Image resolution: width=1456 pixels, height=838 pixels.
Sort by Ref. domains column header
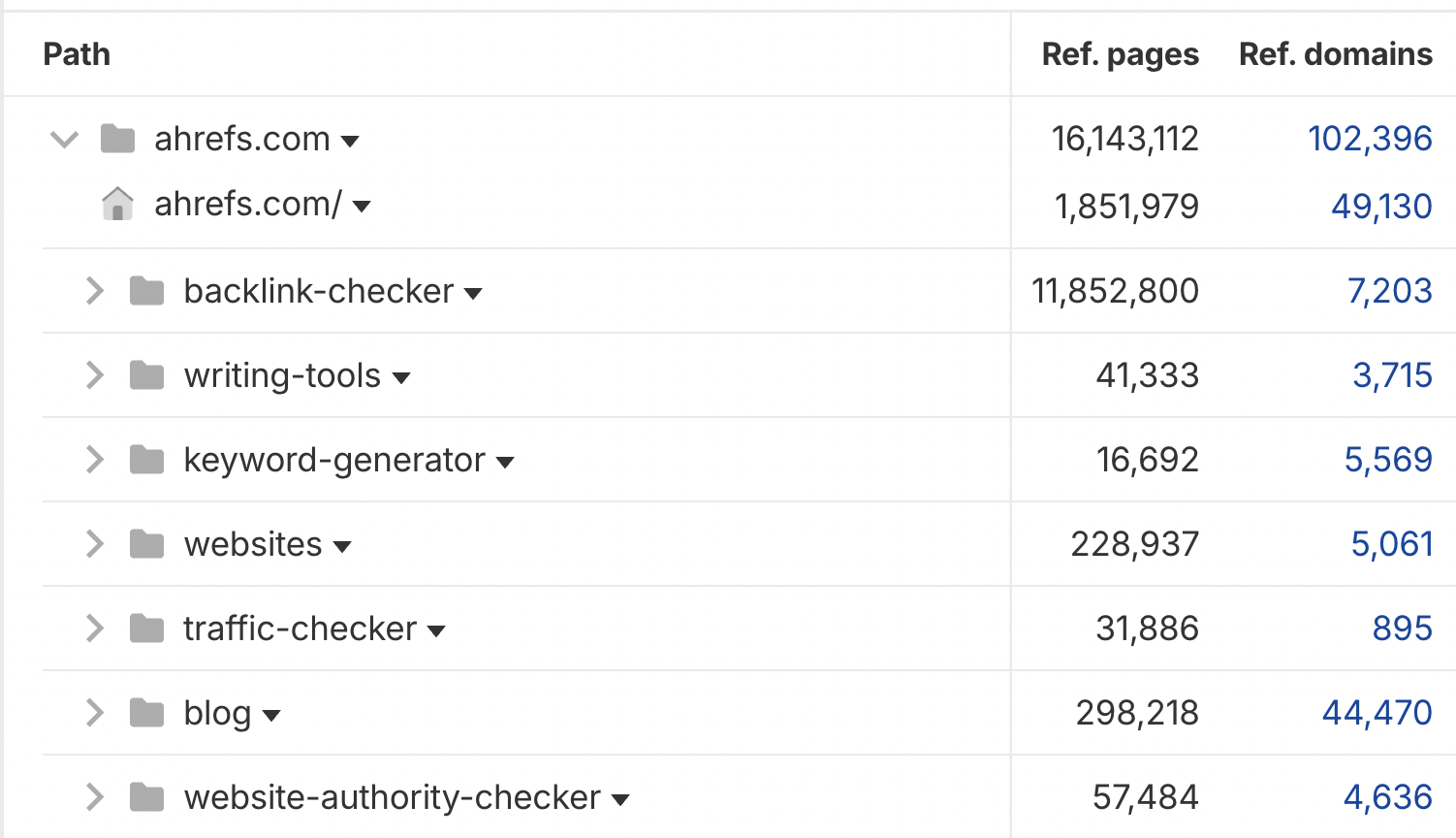(1336, 54)
